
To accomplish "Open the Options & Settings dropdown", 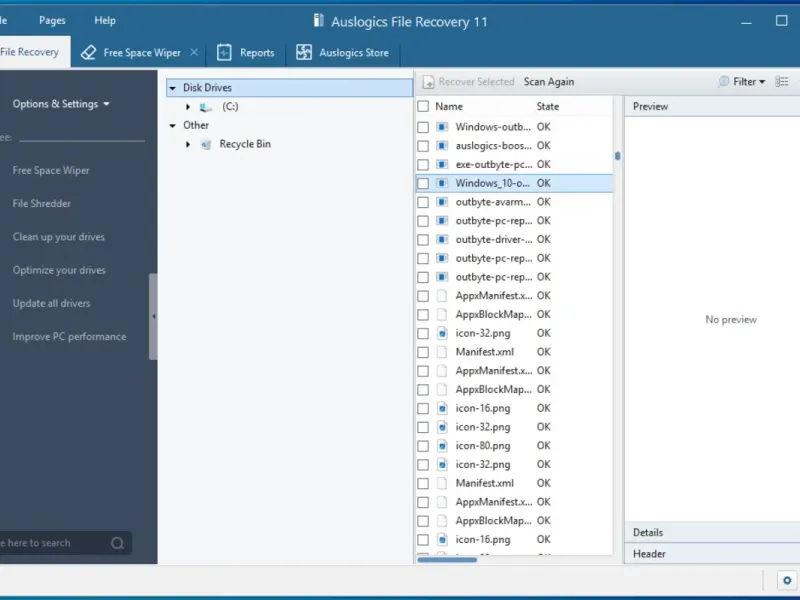I will pyautogui.click(x=61, y=104).
